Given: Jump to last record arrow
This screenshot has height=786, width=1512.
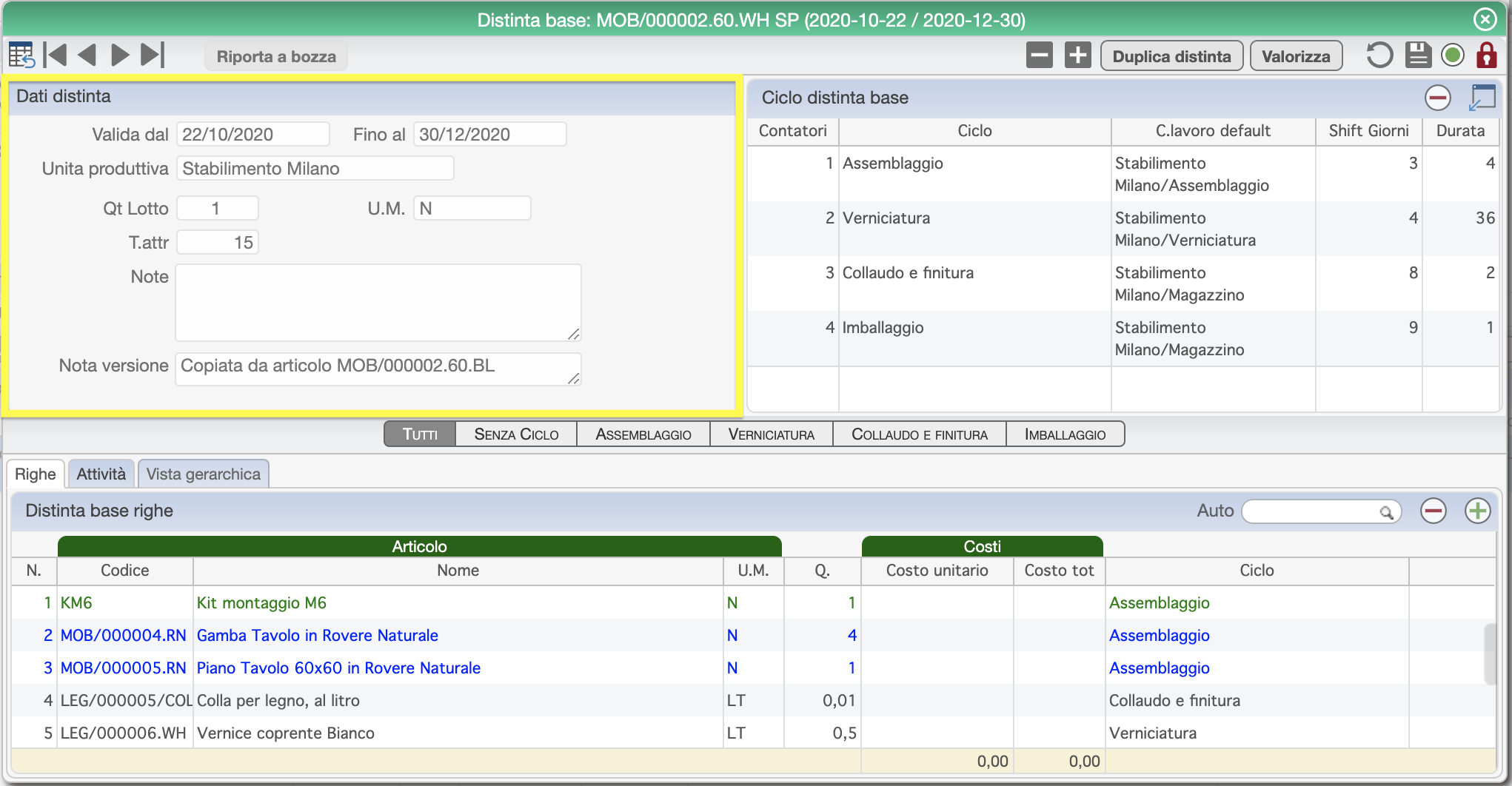Looking at the screenshot, I should coord(152,56).
